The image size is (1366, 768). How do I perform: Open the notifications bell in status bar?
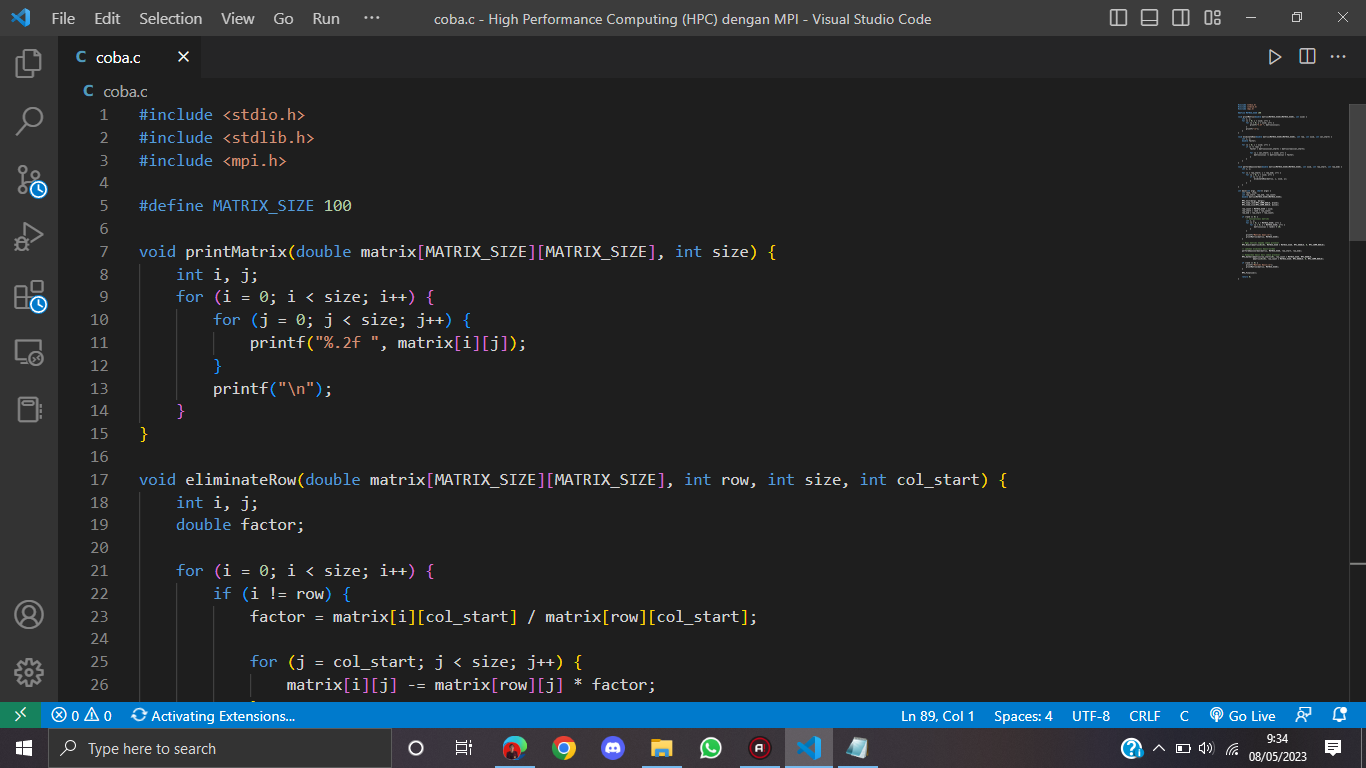pos(1340,716)
